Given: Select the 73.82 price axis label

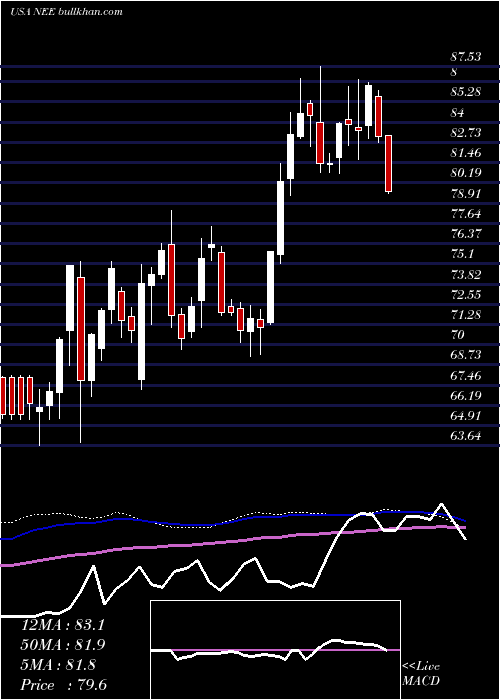Looking at the screenshot, I should (x=467, y=274).
